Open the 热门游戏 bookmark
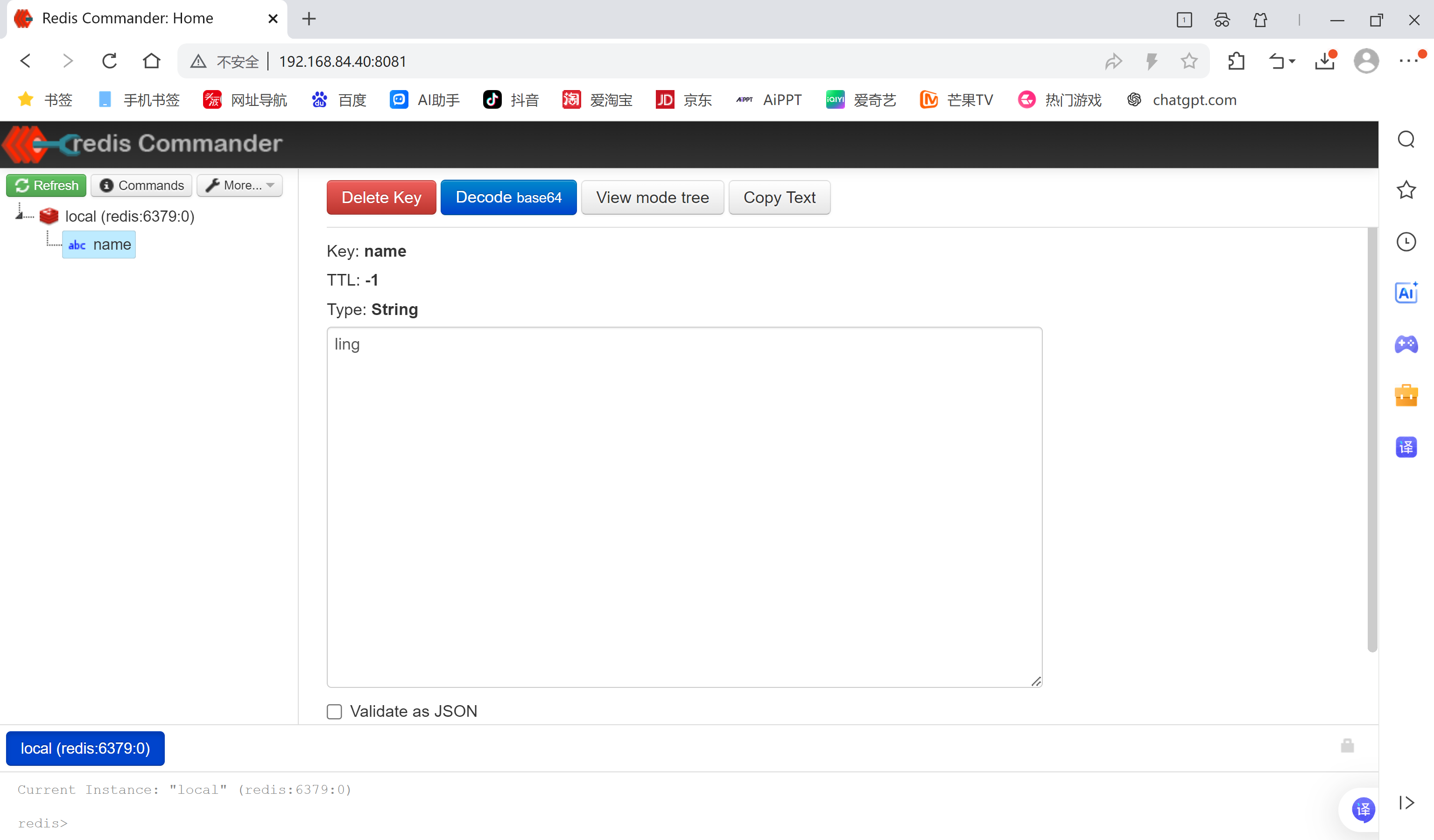This screenshot has width=1434, height=840. tap(1060, 100)
